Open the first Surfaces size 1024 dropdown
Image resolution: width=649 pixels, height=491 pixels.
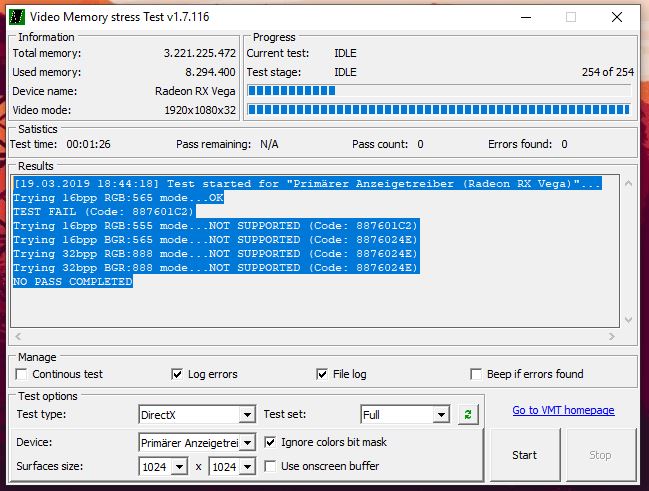coord(179,467)
